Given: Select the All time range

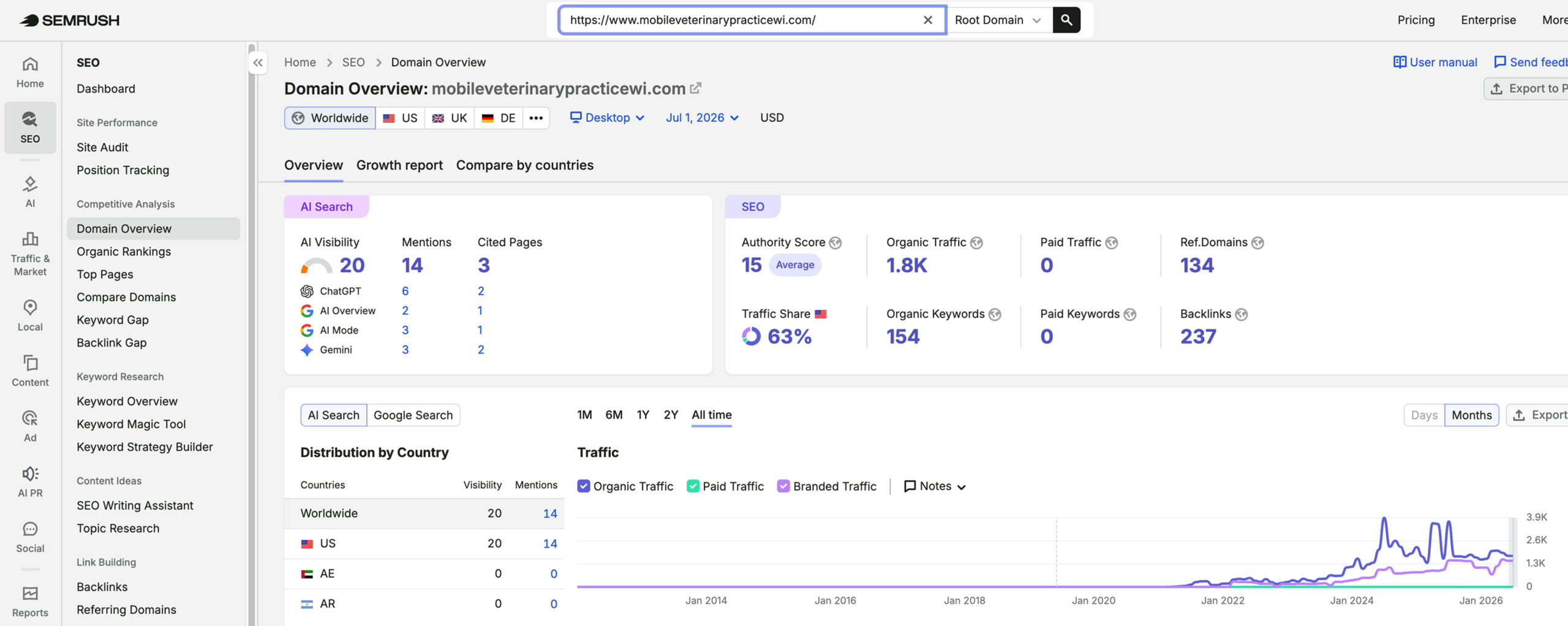Looking at the screenshot, I should [x=712, y=415].
